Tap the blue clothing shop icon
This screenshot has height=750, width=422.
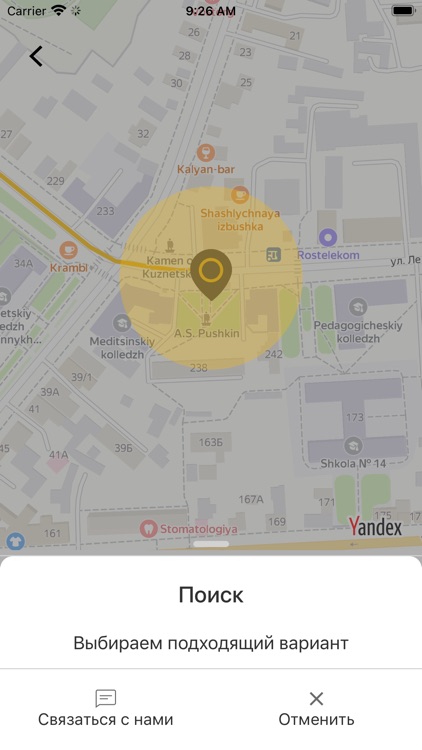[15, 541]
